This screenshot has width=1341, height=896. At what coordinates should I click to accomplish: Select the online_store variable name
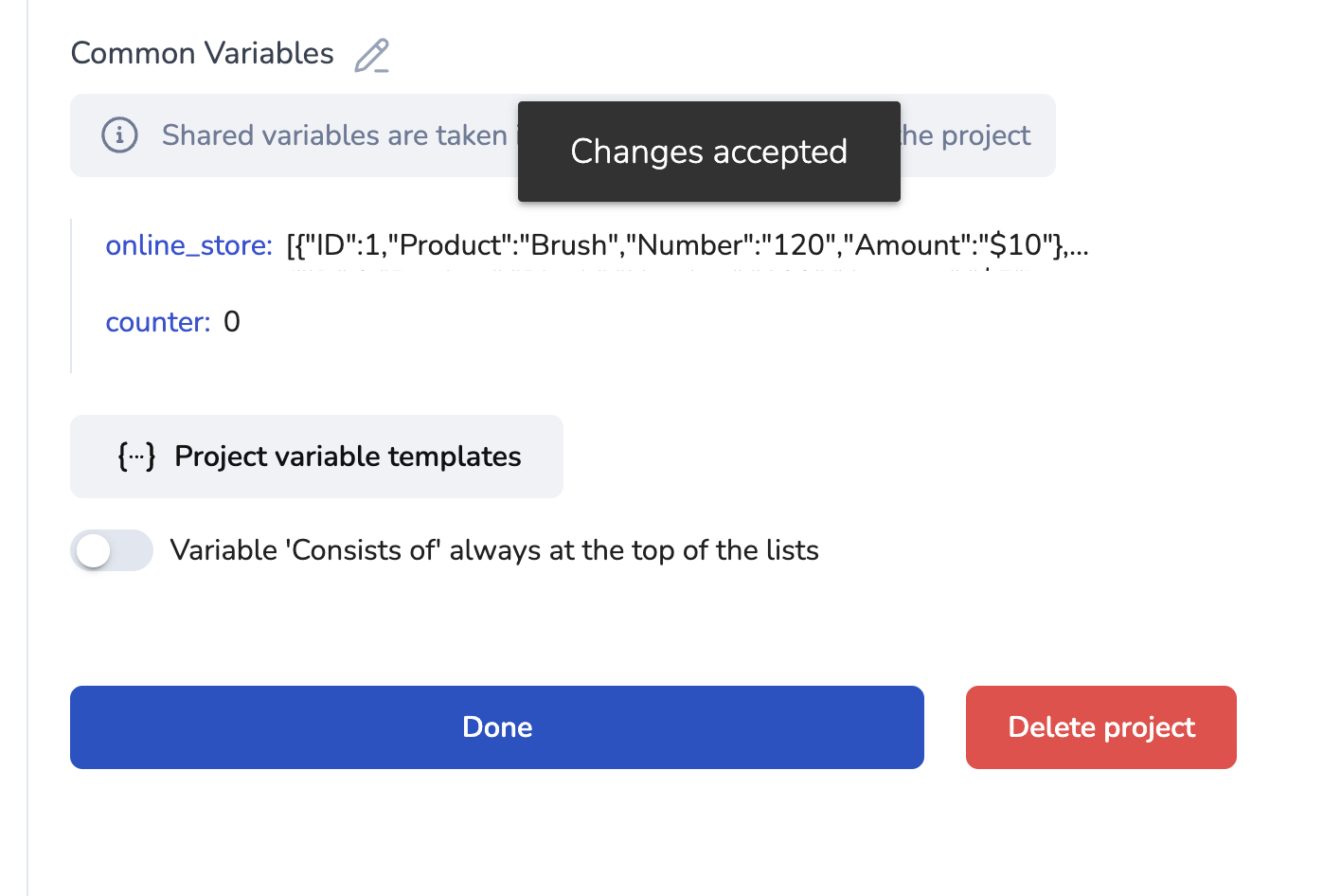tap(188, 245)
